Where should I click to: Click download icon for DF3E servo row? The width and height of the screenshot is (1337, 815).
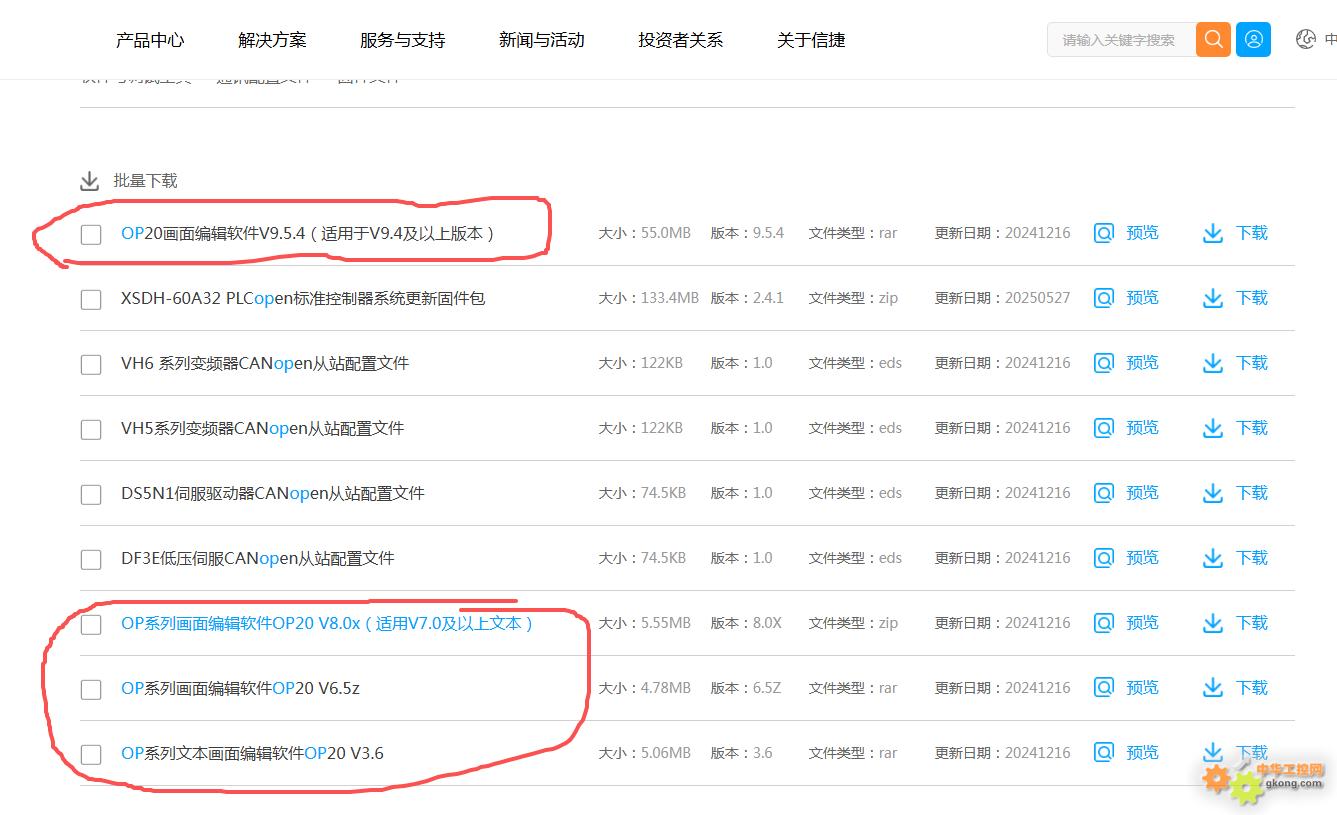coord(1213,558)
